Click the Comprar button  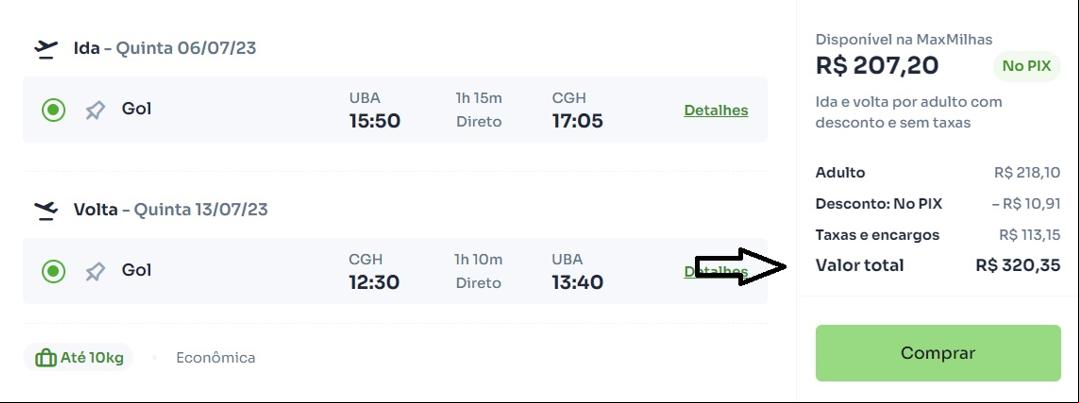(x=938, y=353)
